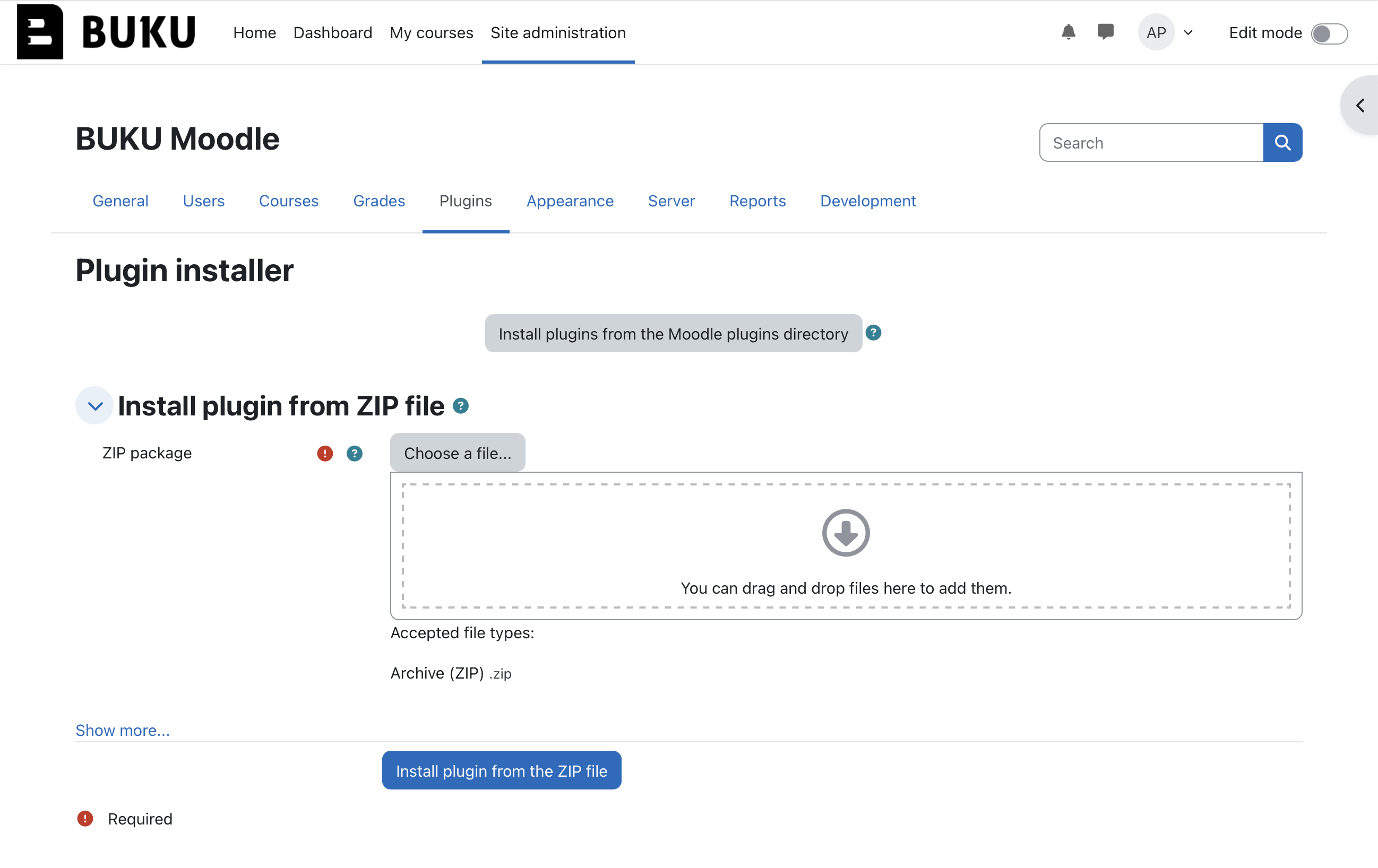Go to the Server tab
The height and width of the screenshot is (868, 1378).
point(671,201)
